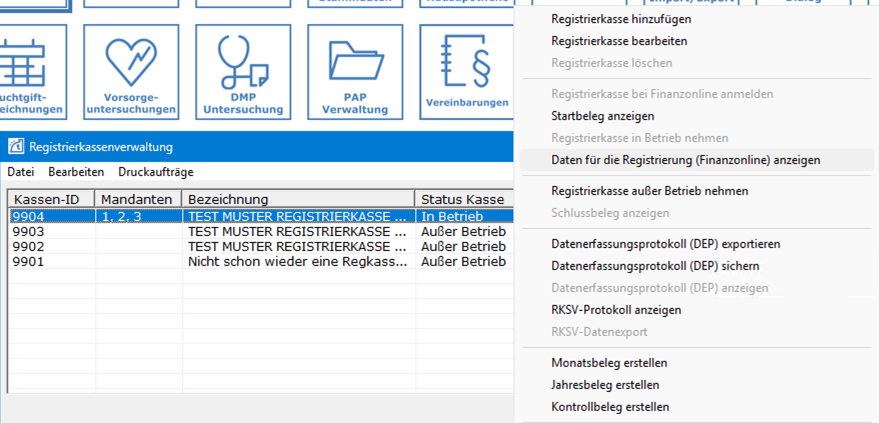
Task: Click the Registrierkassenverwaltung window title icon
Action: [x=16, y=147]
